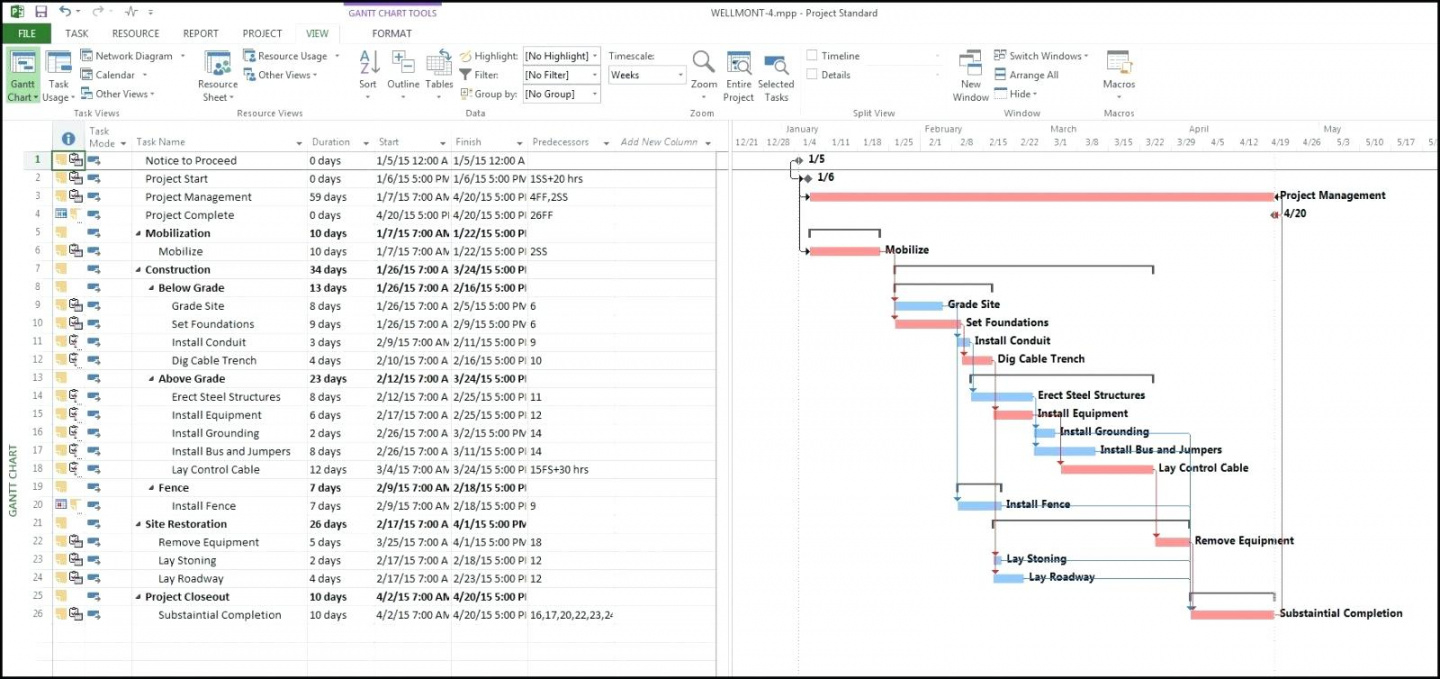Open the Highlight dropdown
Viewport: 1440px width, 679px height.
point(595,56)
